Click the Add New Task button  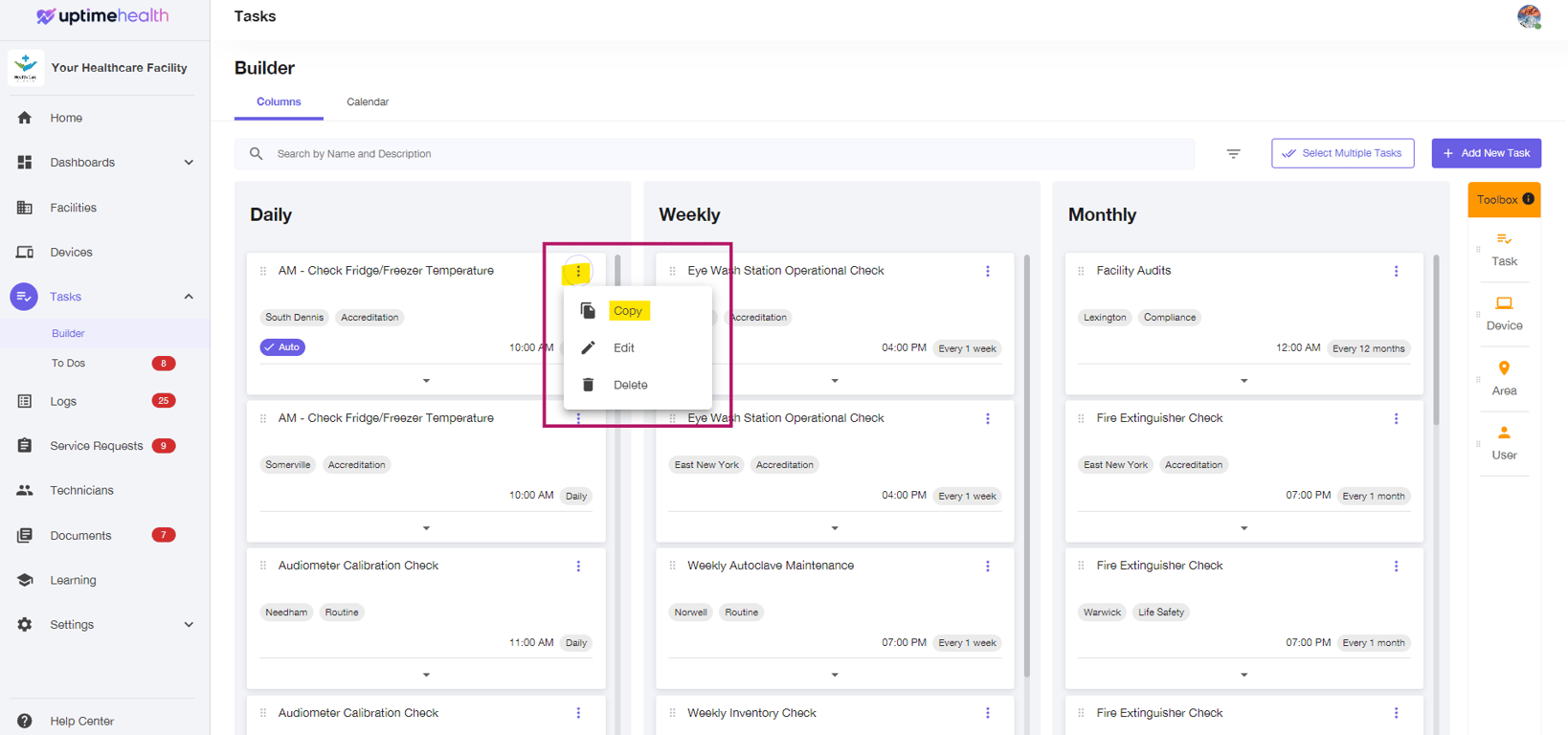pyautogui.click(x=1486, y=153)
